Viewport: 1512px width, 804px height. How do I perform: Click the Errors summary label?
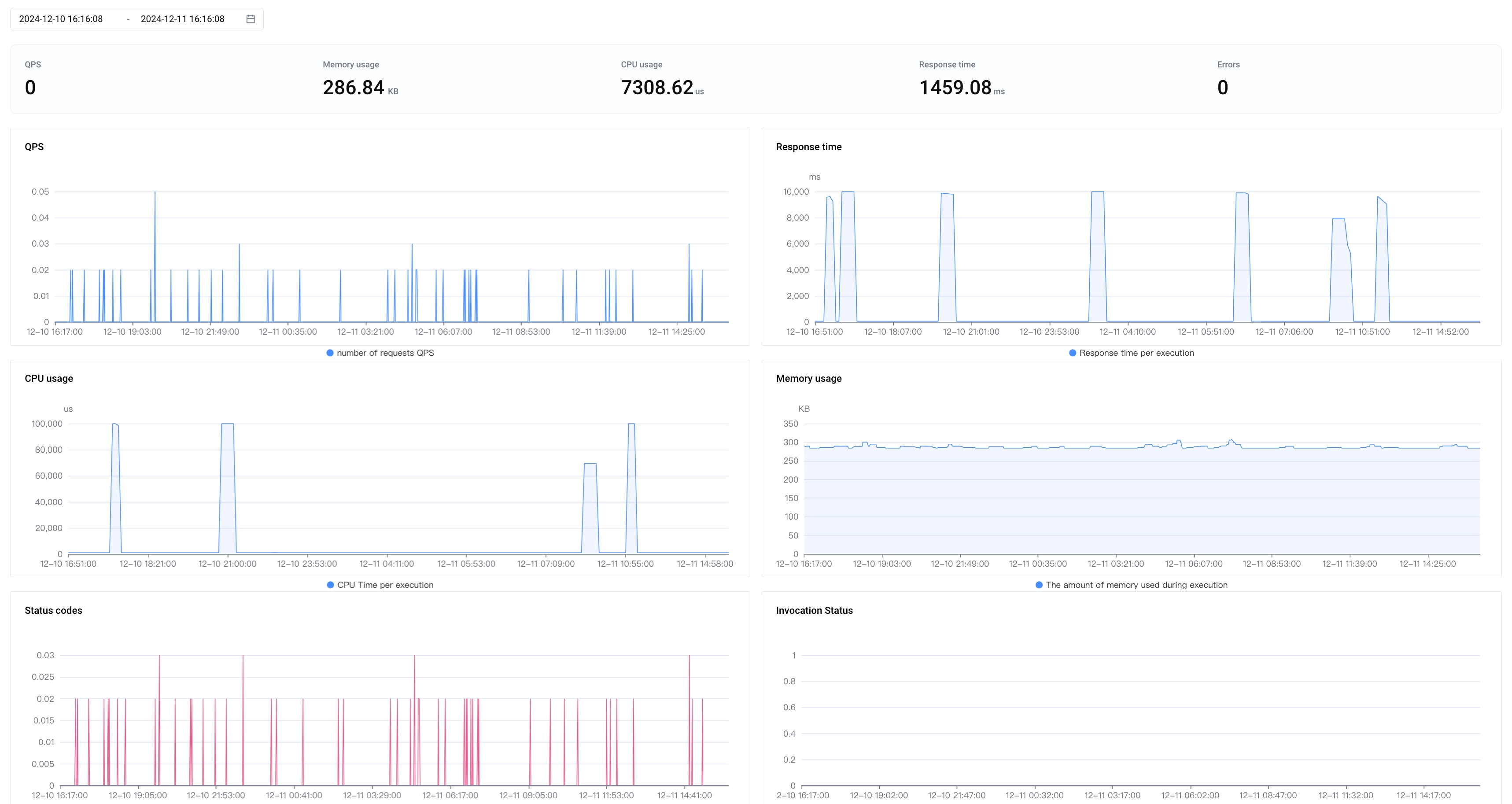point(1228,65)
